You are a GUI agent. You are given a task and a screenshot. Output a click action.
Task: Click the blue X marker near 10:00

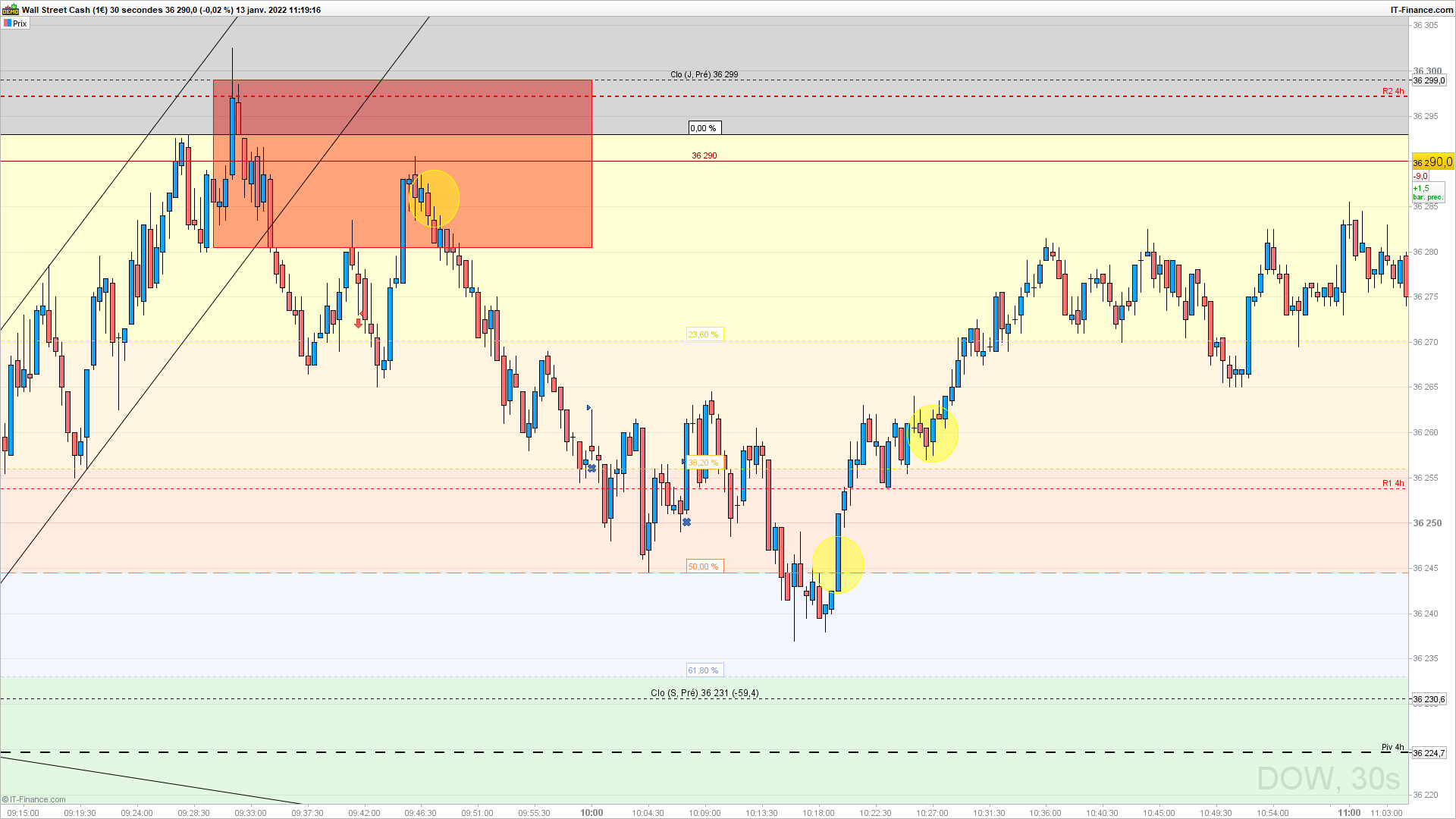click(592, 469)
